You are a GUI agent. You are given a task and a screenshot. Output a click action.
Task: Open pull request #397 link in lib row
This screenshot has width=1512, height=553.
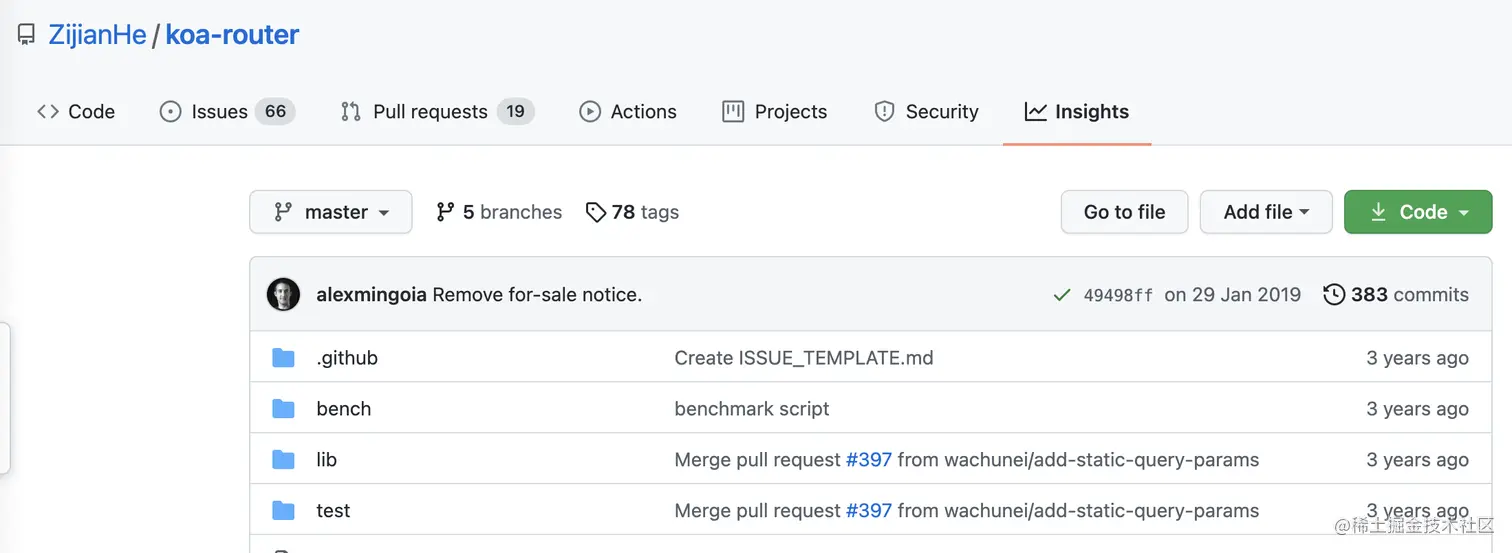point(868,460)
